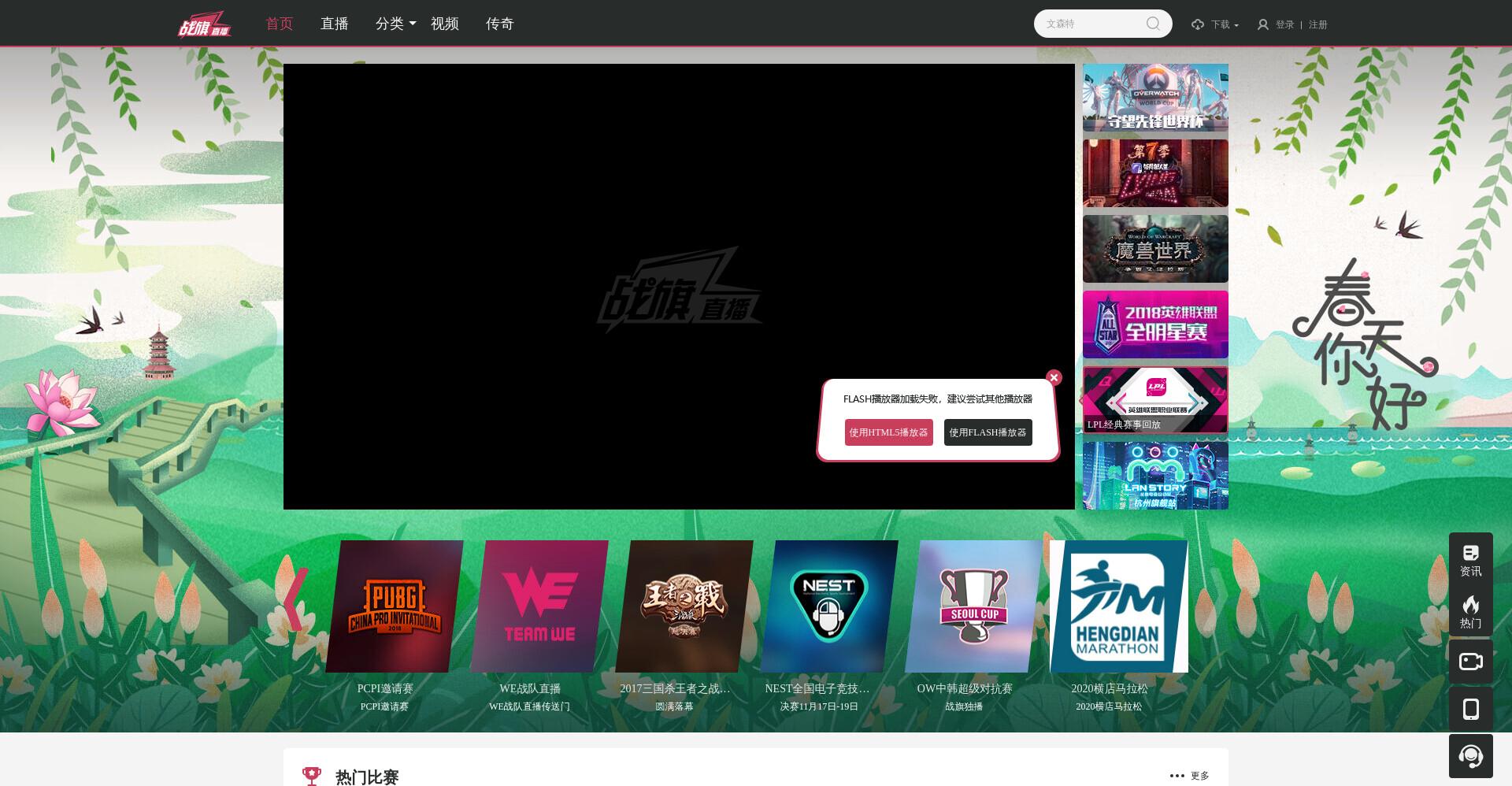Open the LAN STORY 杭州旗舰站 thumbnail
The image size is (1512, 786).
(x=1155, y=476)
